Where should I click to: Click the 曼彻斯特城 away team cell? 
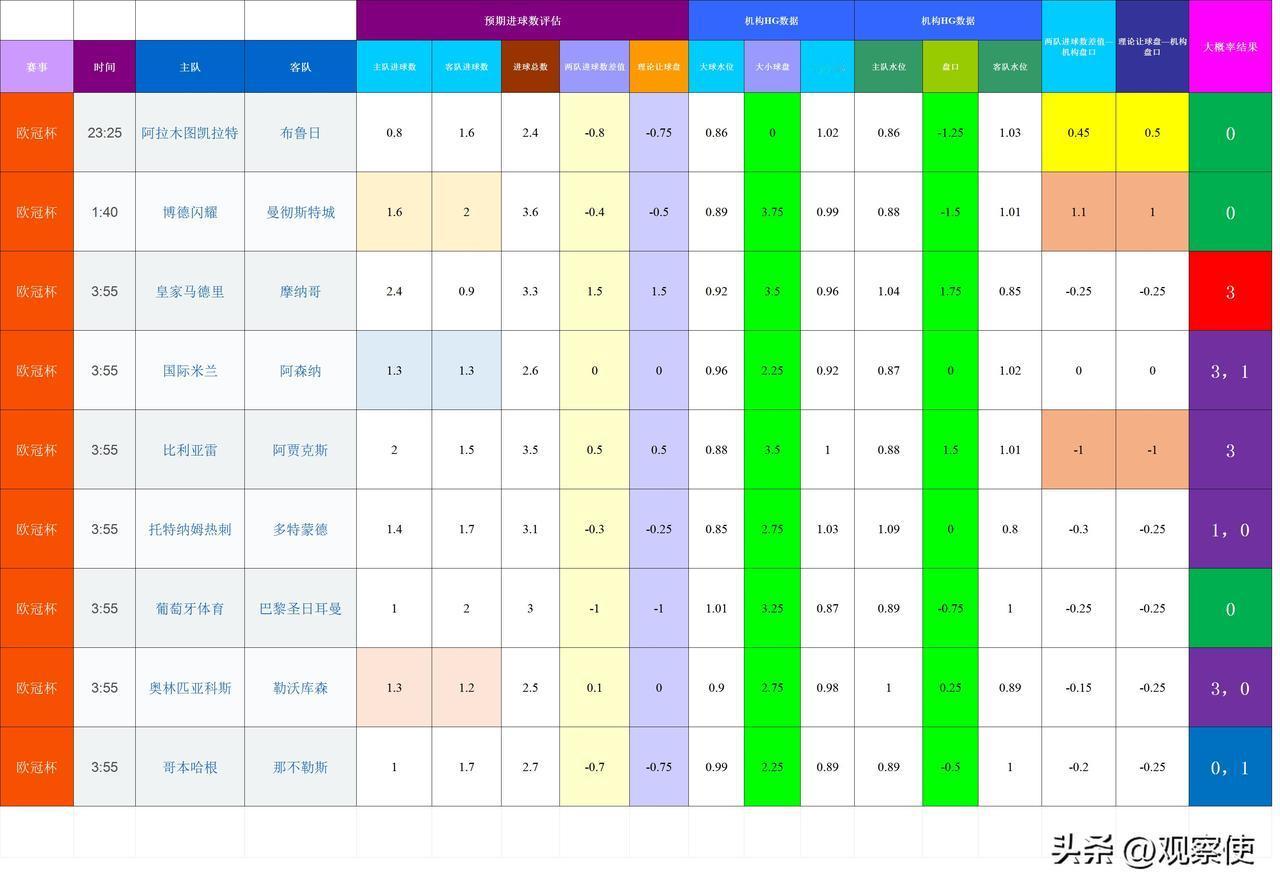(x=300, y=212)
